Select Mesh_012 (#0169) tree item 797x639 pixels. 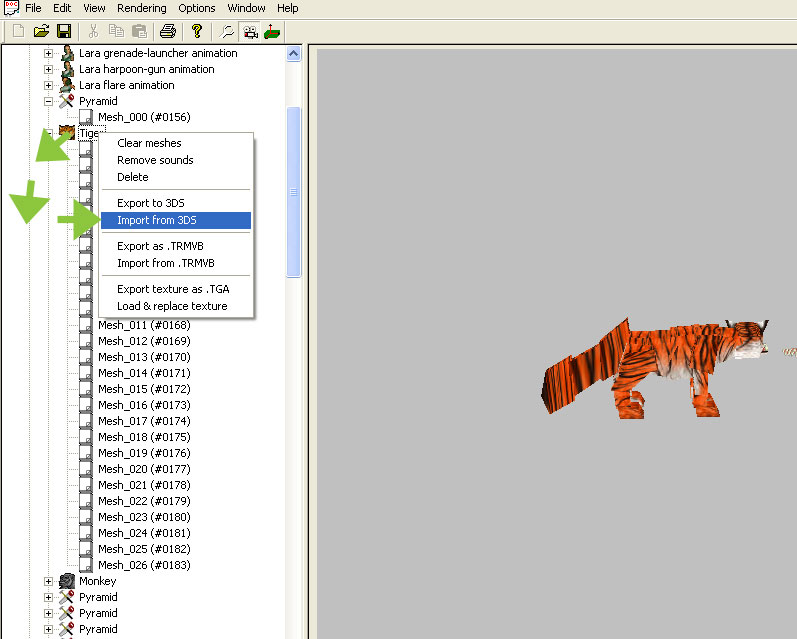point(144,341)
